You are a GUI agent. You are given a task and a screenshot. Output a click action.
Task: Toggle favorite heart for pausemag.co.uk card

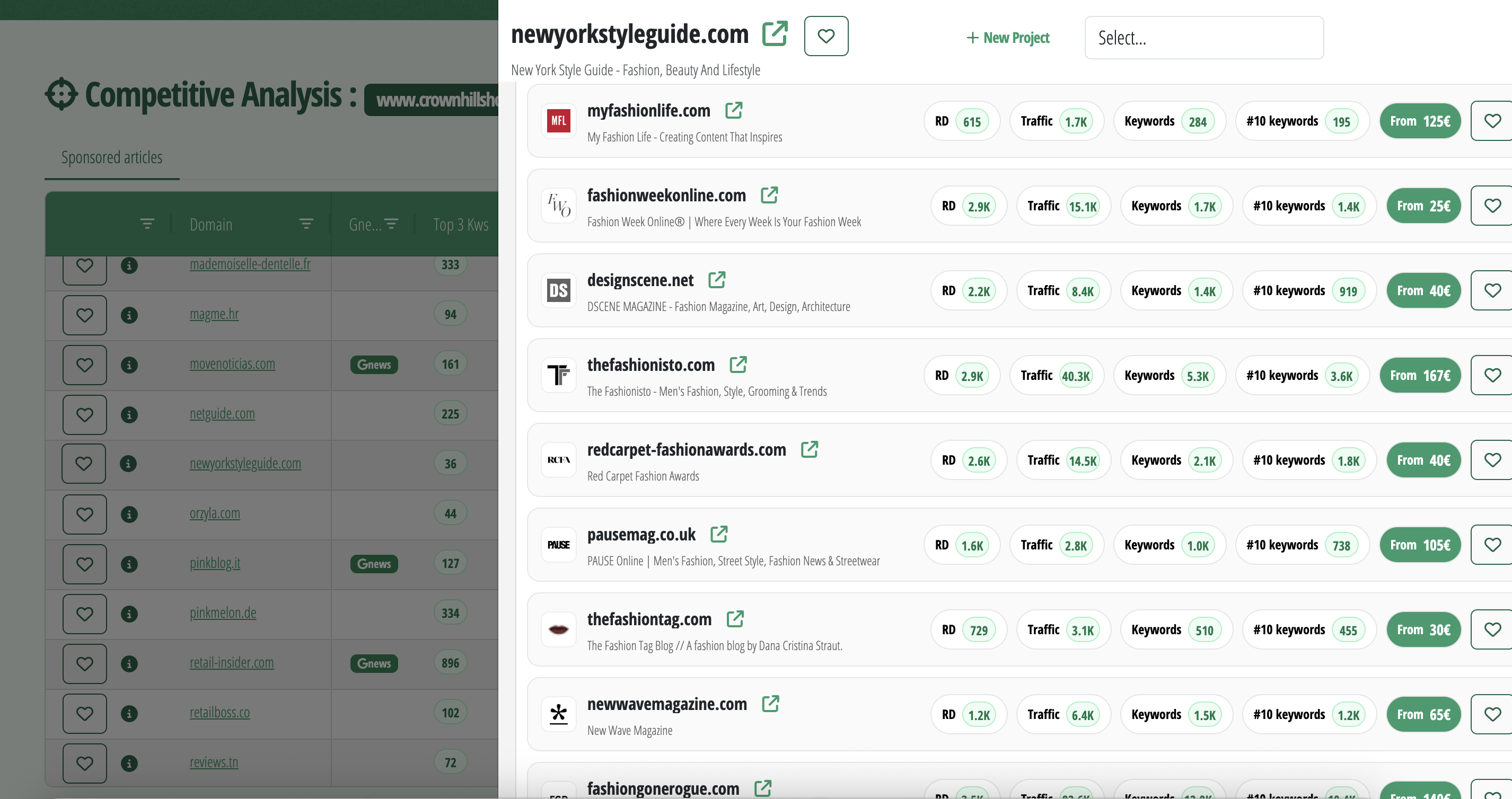coord(1492,544)
